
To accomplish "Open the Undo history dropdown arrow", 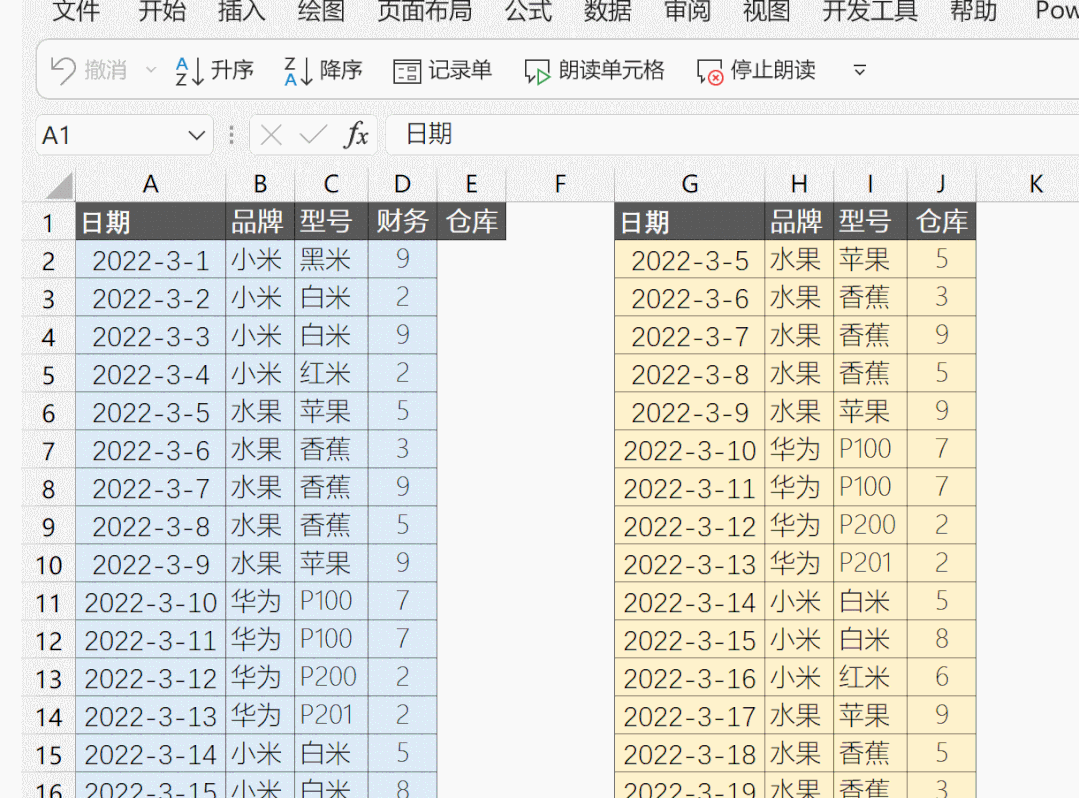I will click(x=151, y=70).
